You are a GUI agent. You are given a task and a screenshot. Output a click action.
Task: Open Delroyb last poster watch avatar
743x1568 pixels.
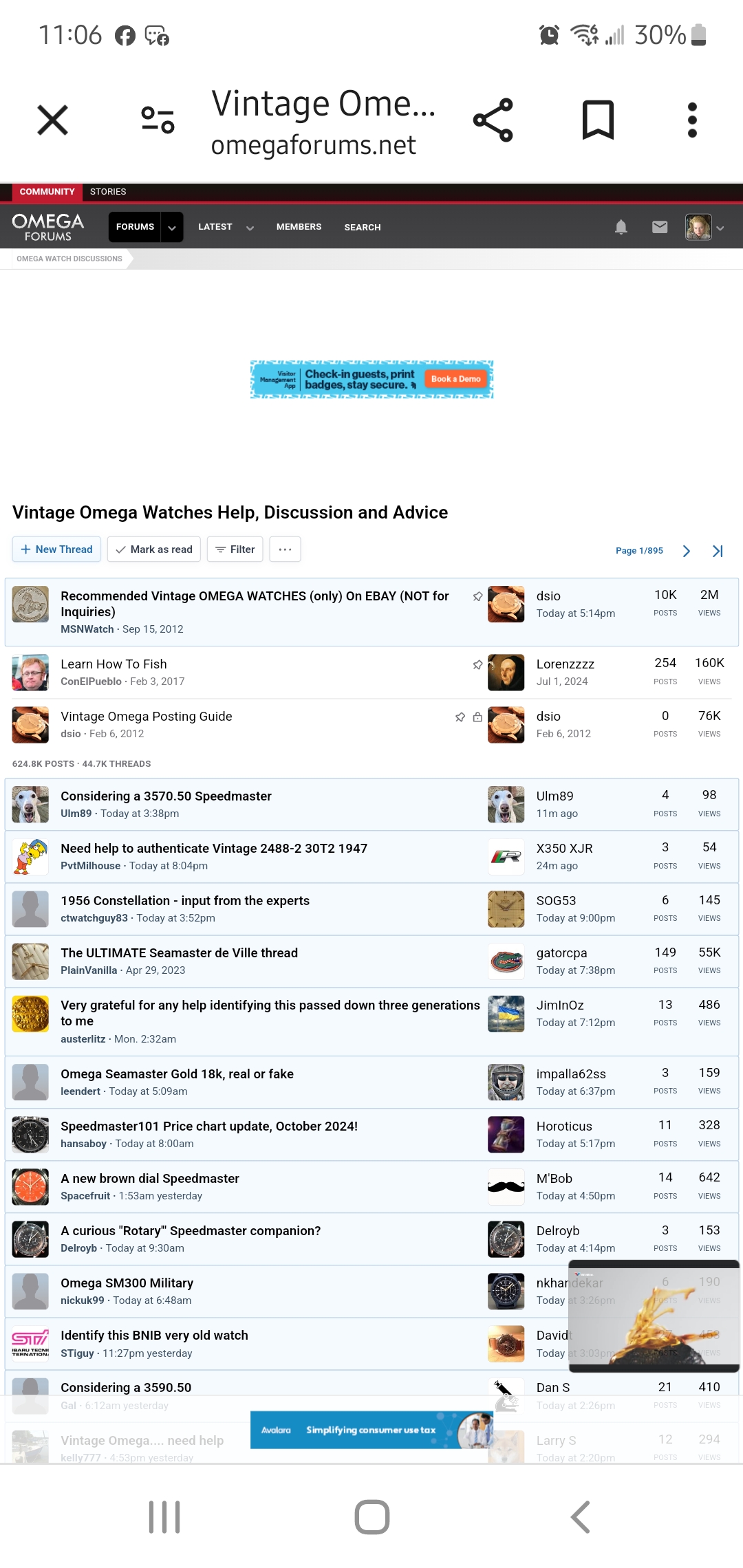coord(506,1239)
